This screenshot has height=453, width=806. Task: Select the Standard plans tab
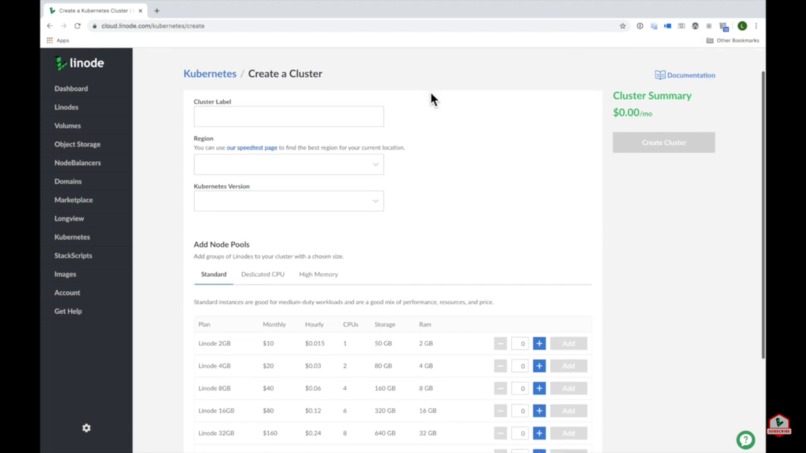[x=213, y=275]
